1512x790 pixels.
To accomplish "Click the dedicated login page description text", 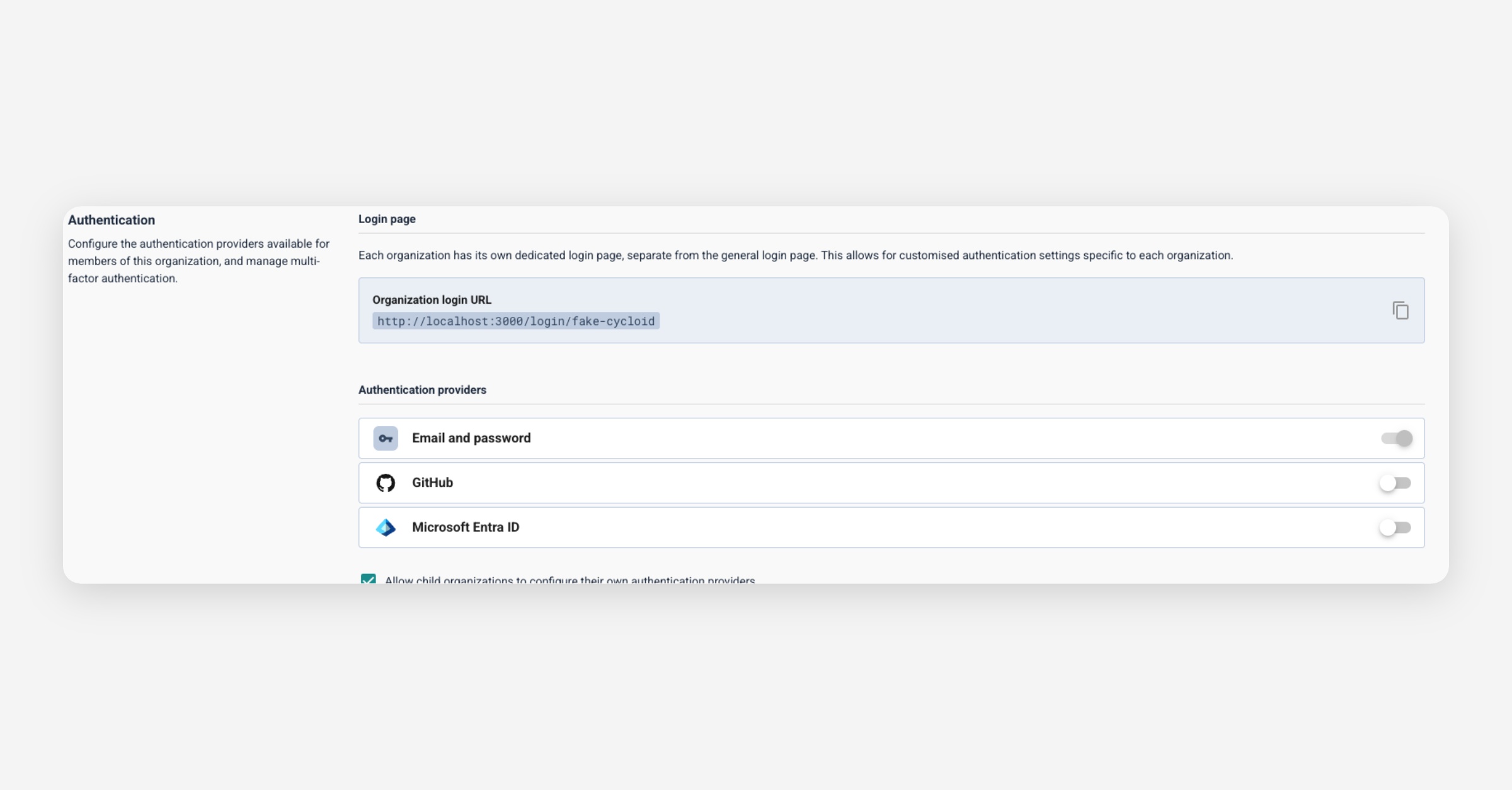I will pos(795,256).
